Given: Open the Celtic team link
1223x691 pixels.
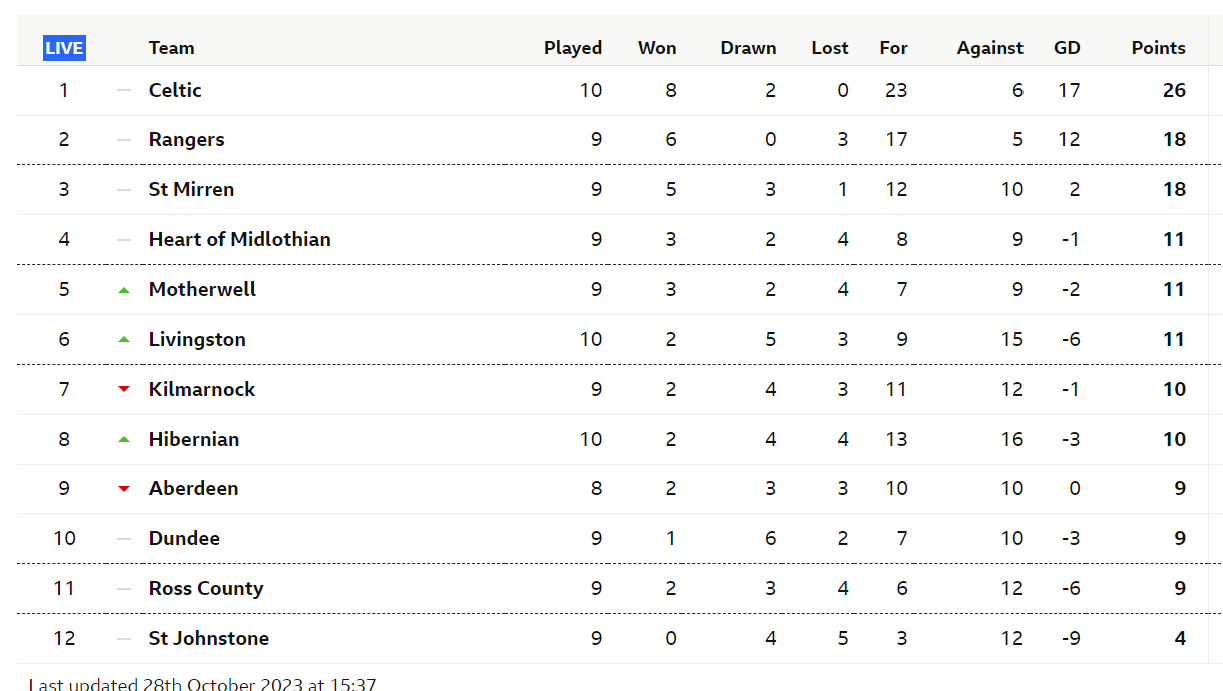Looking at the screenshot, I should click(x=175, y=90).
